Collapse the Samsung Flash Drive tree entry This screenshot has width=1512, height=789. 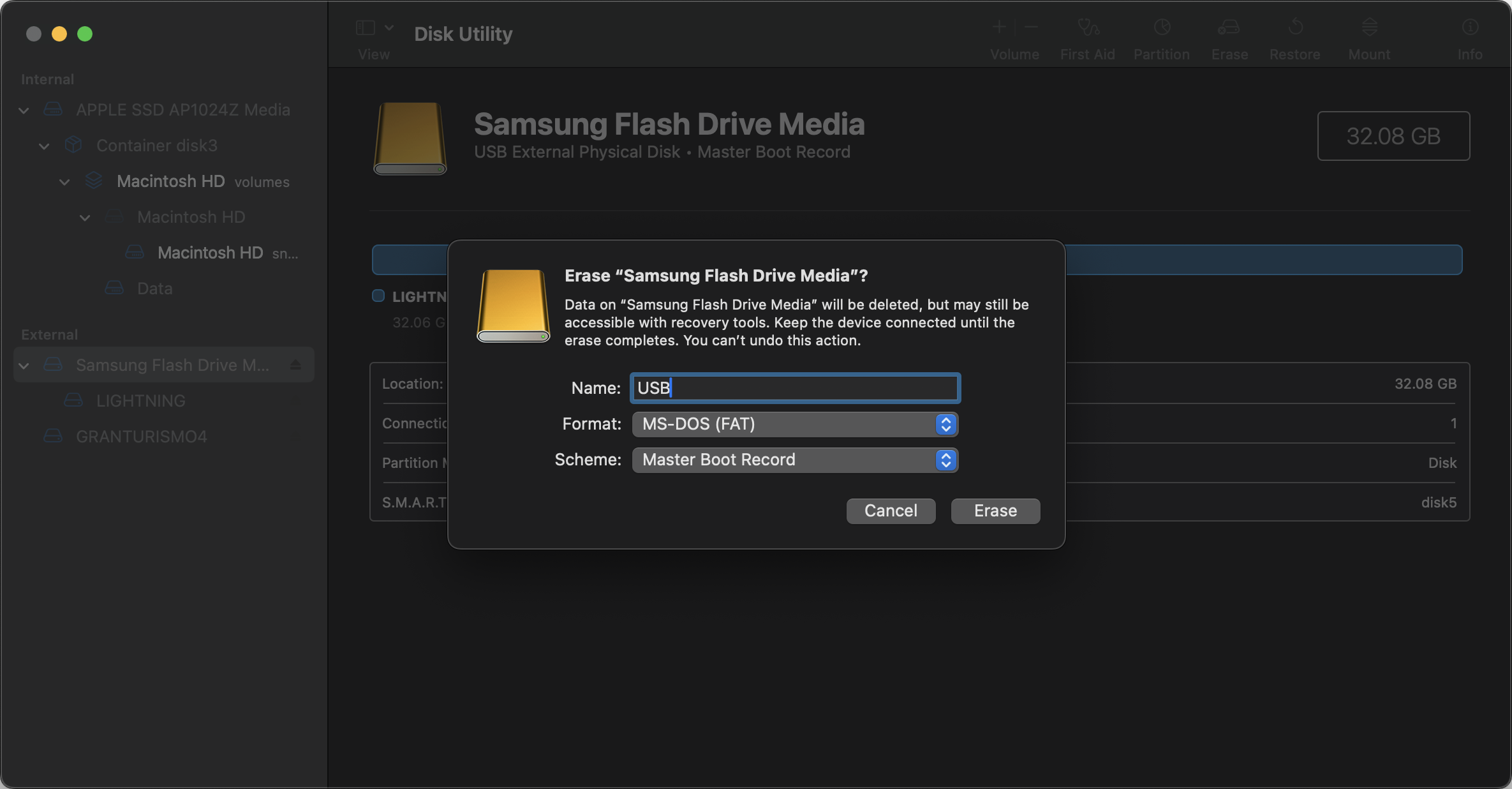24,364
